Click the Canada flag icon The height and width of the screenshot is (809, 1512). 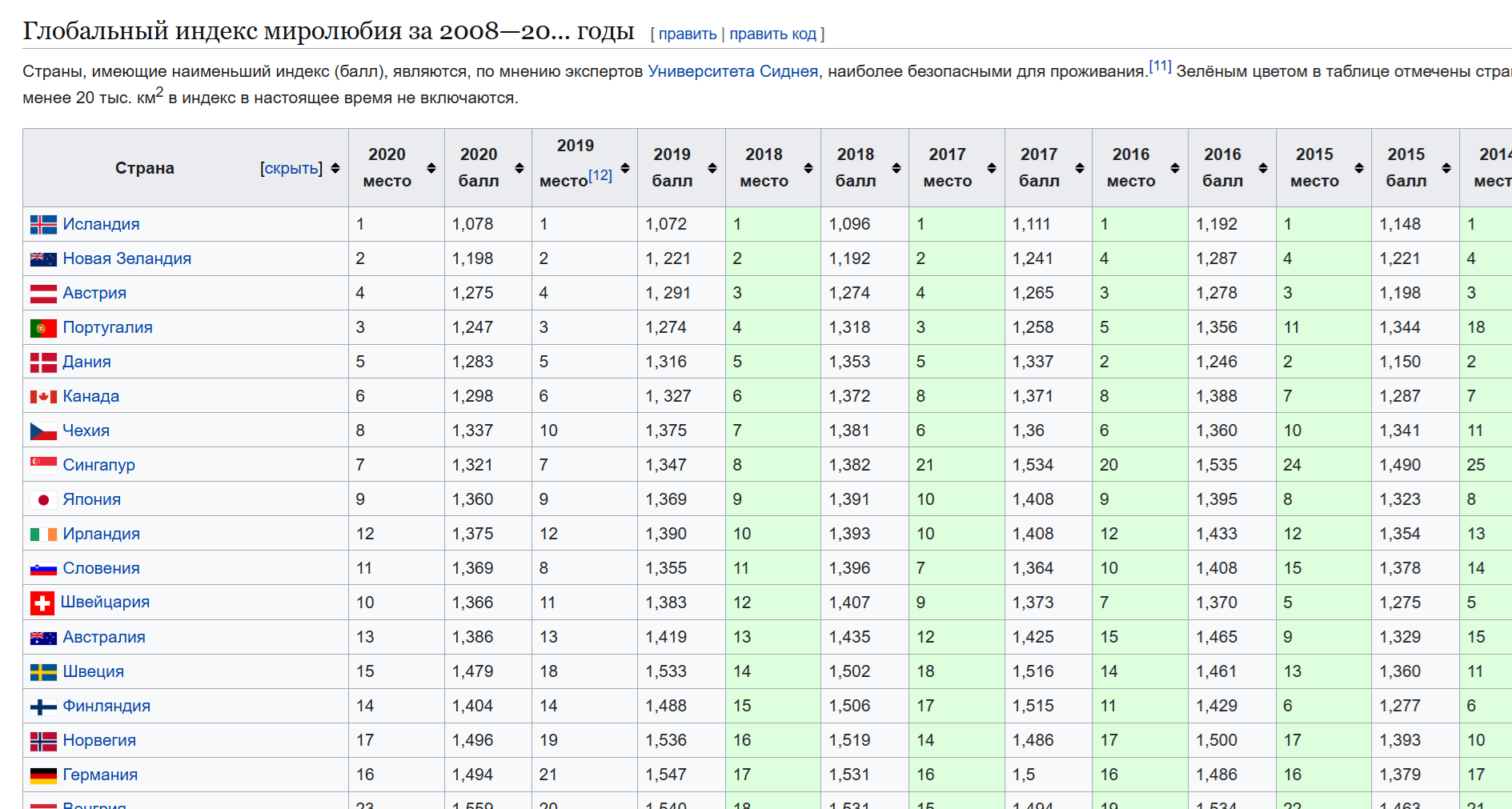coord(43,397)
